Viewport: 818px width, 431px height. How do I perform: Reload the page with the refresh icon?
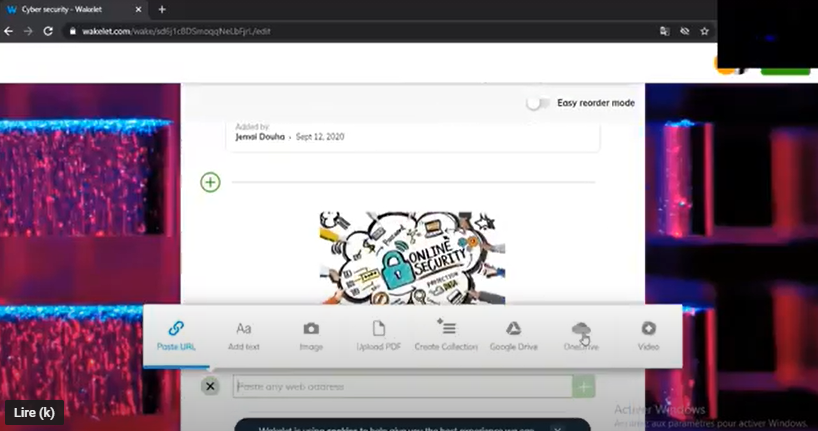coord(48,31)
